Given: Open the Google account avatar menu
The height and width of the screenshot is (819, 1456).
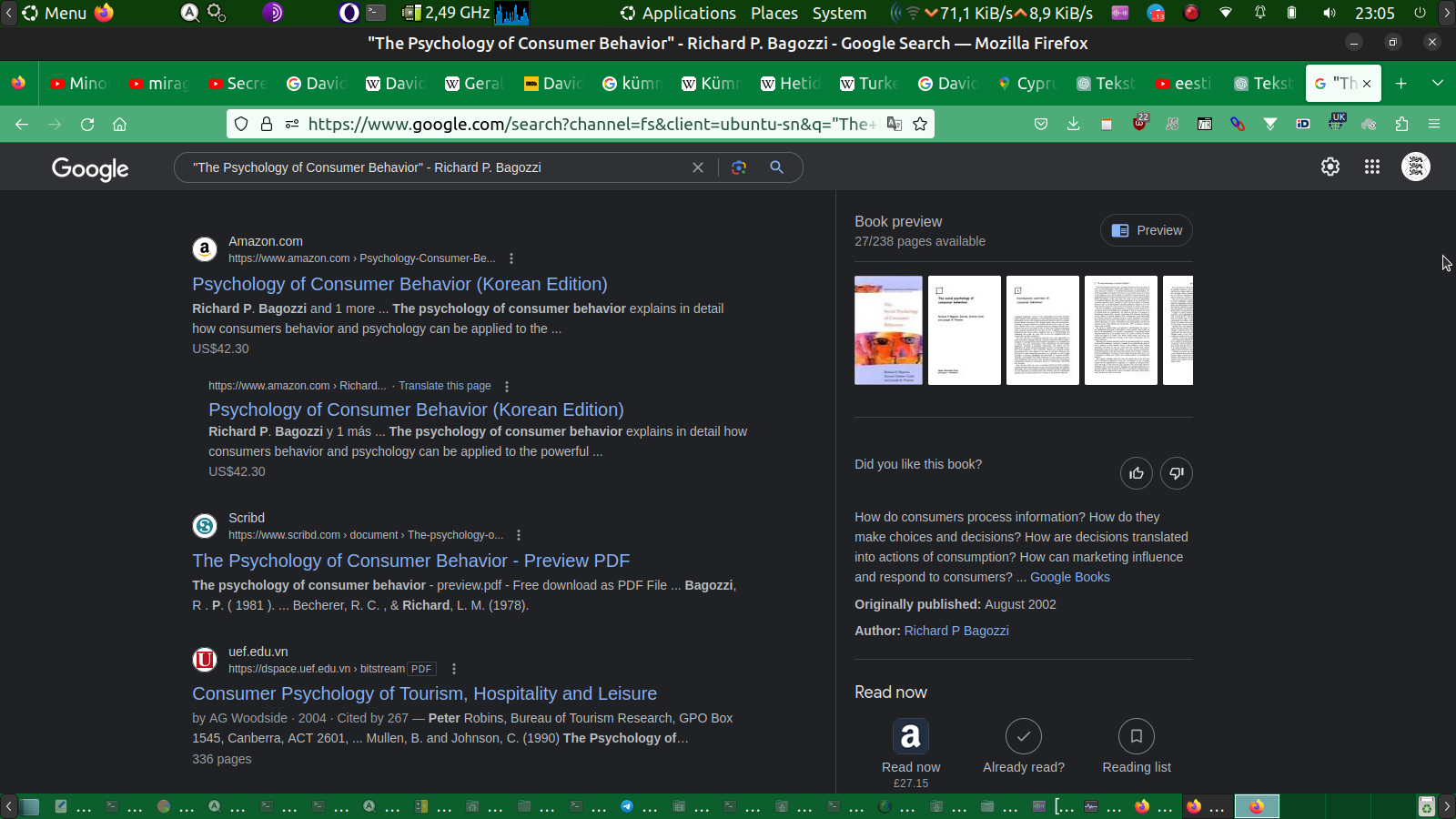Looking at the screenshot, I should [x=1416, y=167].
